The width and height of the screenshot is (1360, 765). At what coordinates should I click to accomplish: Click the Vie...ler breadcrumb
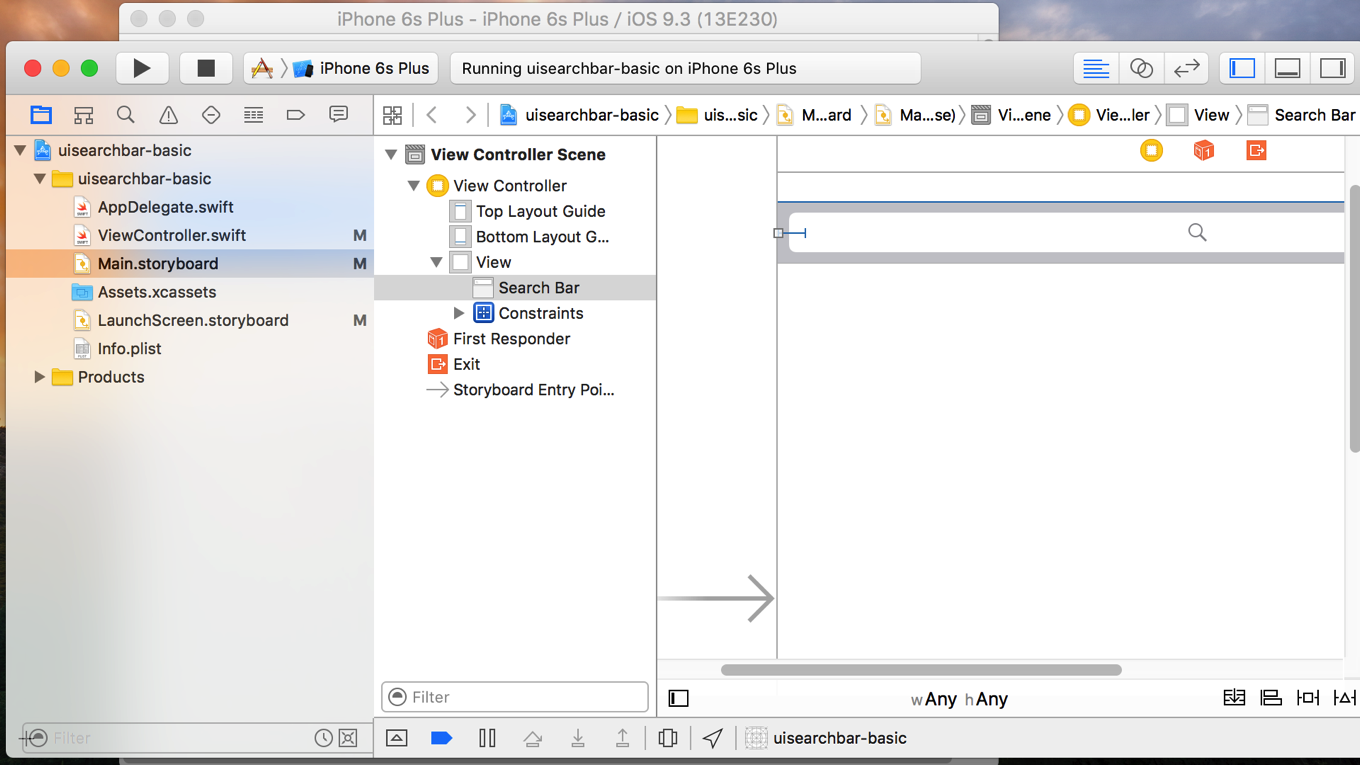[x=1109, y=115]
